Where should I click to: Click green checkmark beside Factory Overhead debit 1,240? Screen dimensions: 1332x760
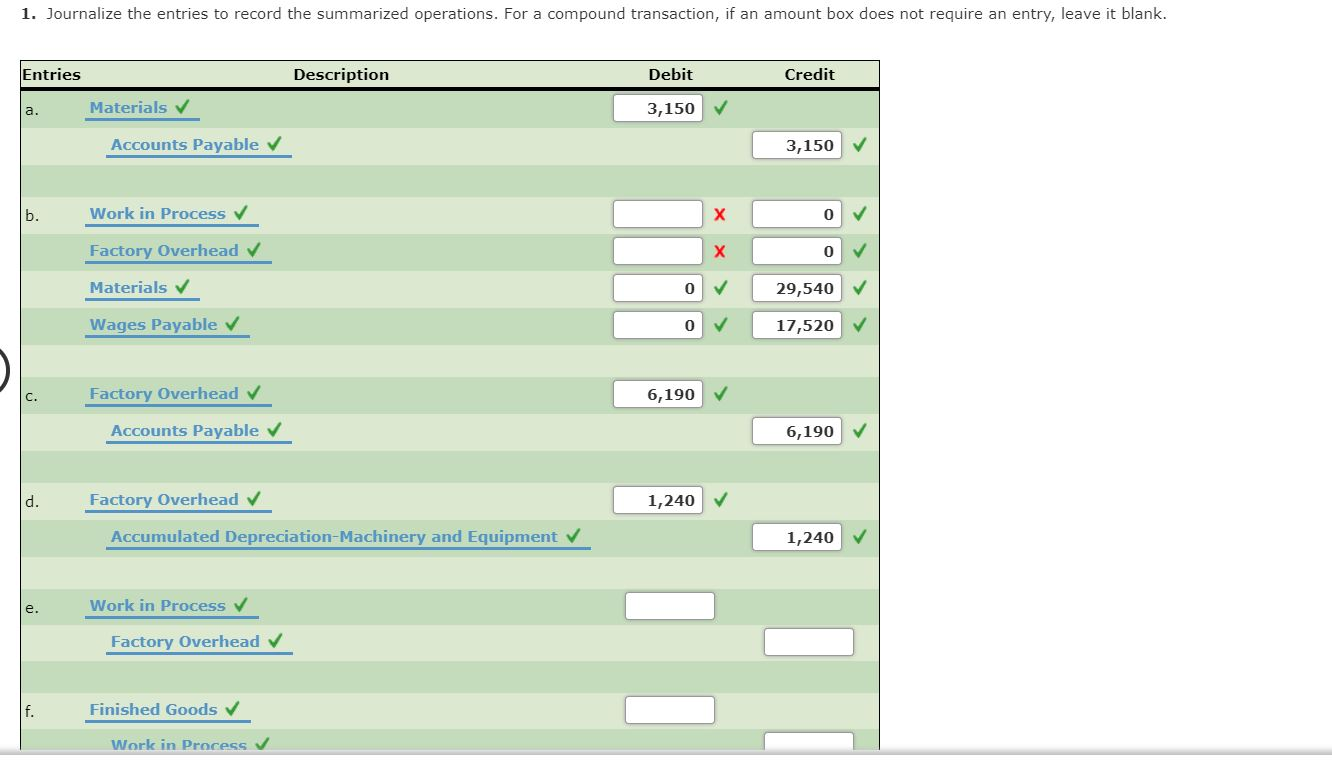[720, 499]
